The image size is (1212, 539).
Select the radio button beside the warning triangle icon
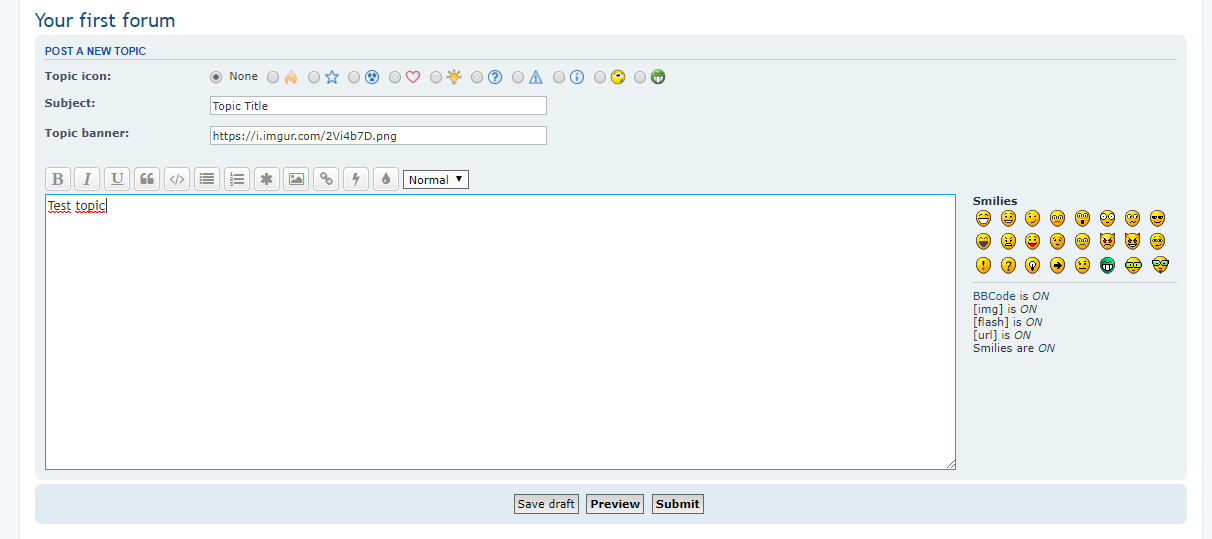[x=518, y=77]
